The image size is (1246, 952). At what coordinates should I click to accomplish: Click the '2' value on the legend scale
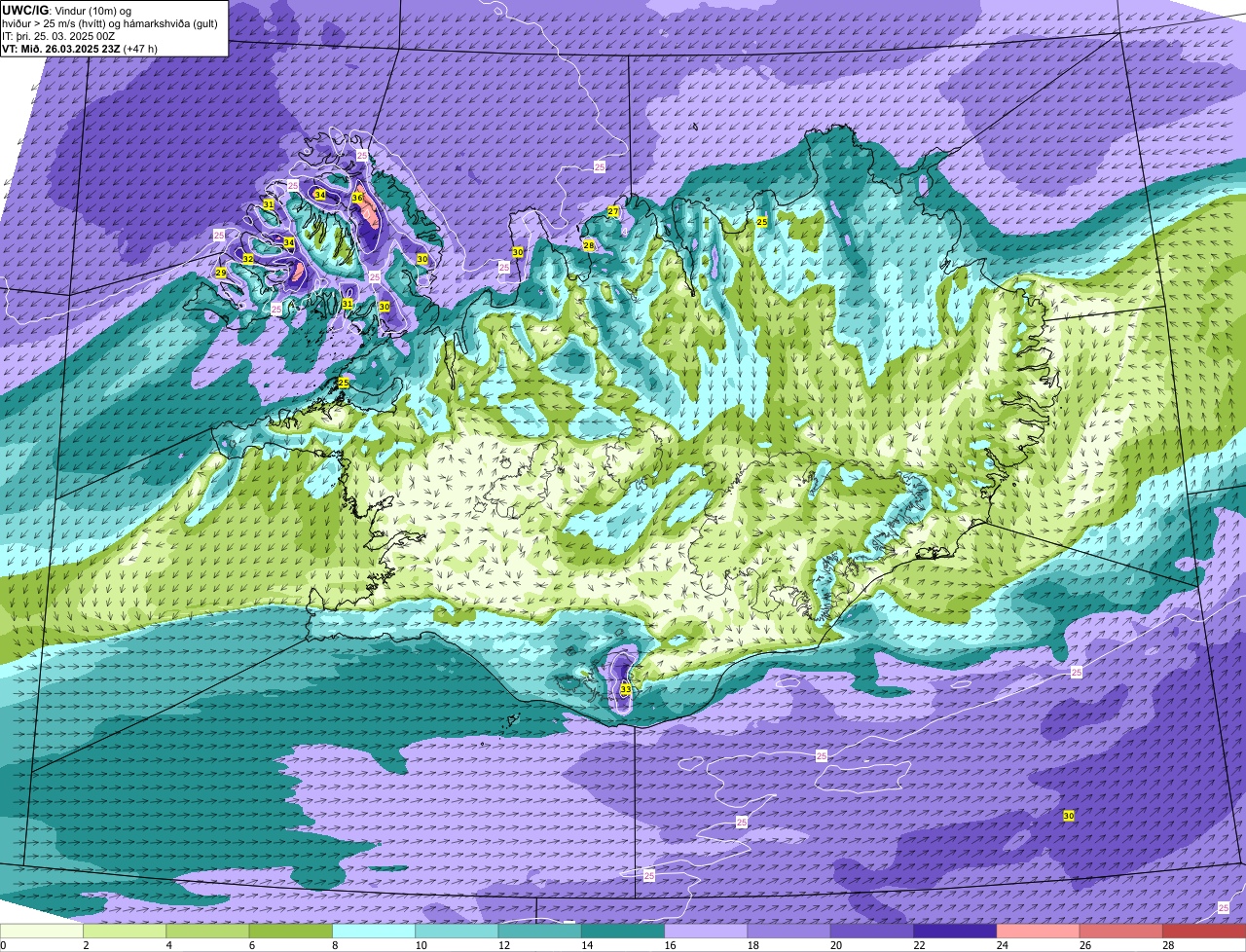(86, 945)
